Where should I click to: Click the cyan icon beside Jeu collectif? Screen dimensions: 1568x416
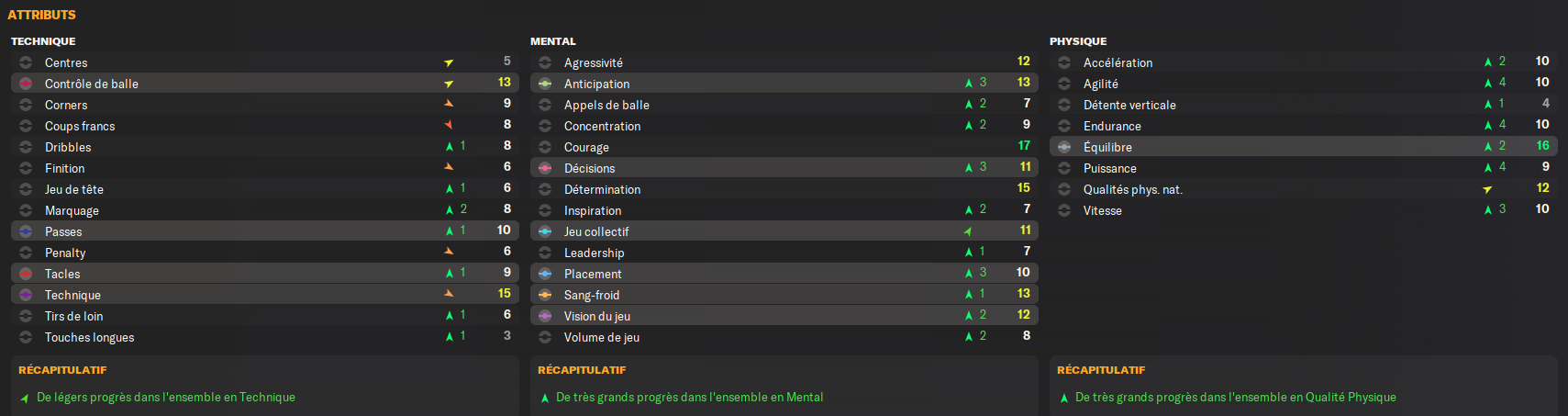[545, 231]
